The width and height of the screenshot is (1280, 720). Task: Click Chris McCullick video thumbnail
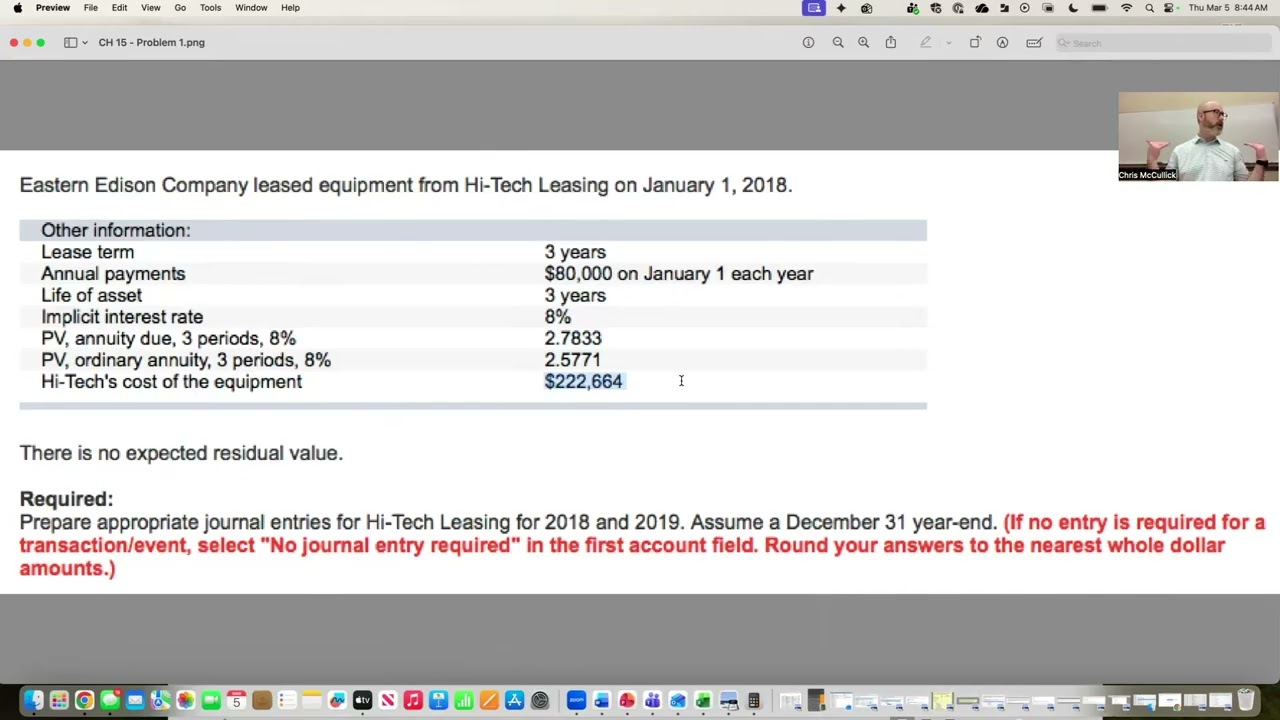1198,137
